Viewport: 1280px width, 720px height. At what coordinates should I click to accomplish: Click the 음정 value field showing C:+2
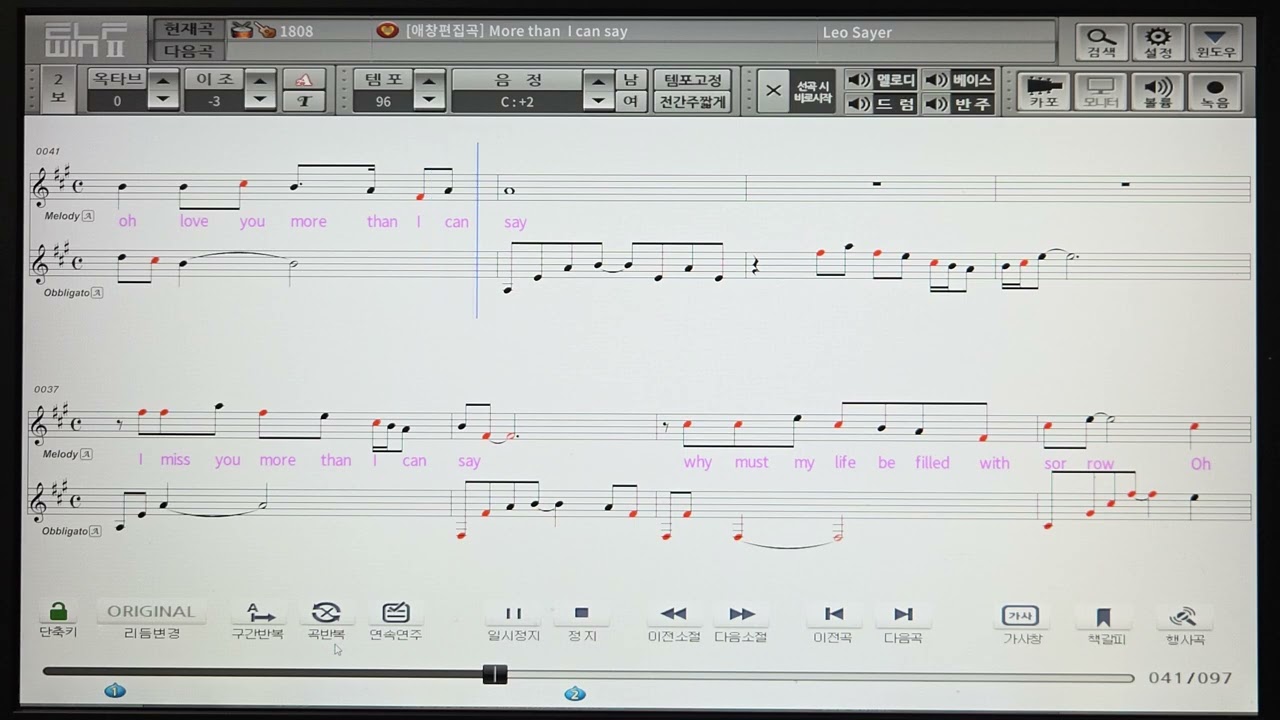(x=517, y=101)
